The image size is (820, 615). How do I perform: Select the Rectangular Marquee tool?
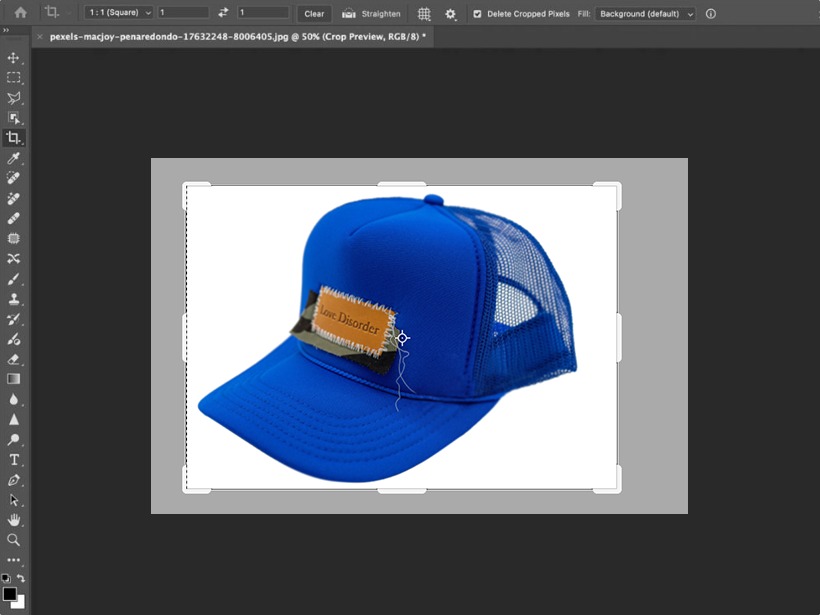coord(14,78)
